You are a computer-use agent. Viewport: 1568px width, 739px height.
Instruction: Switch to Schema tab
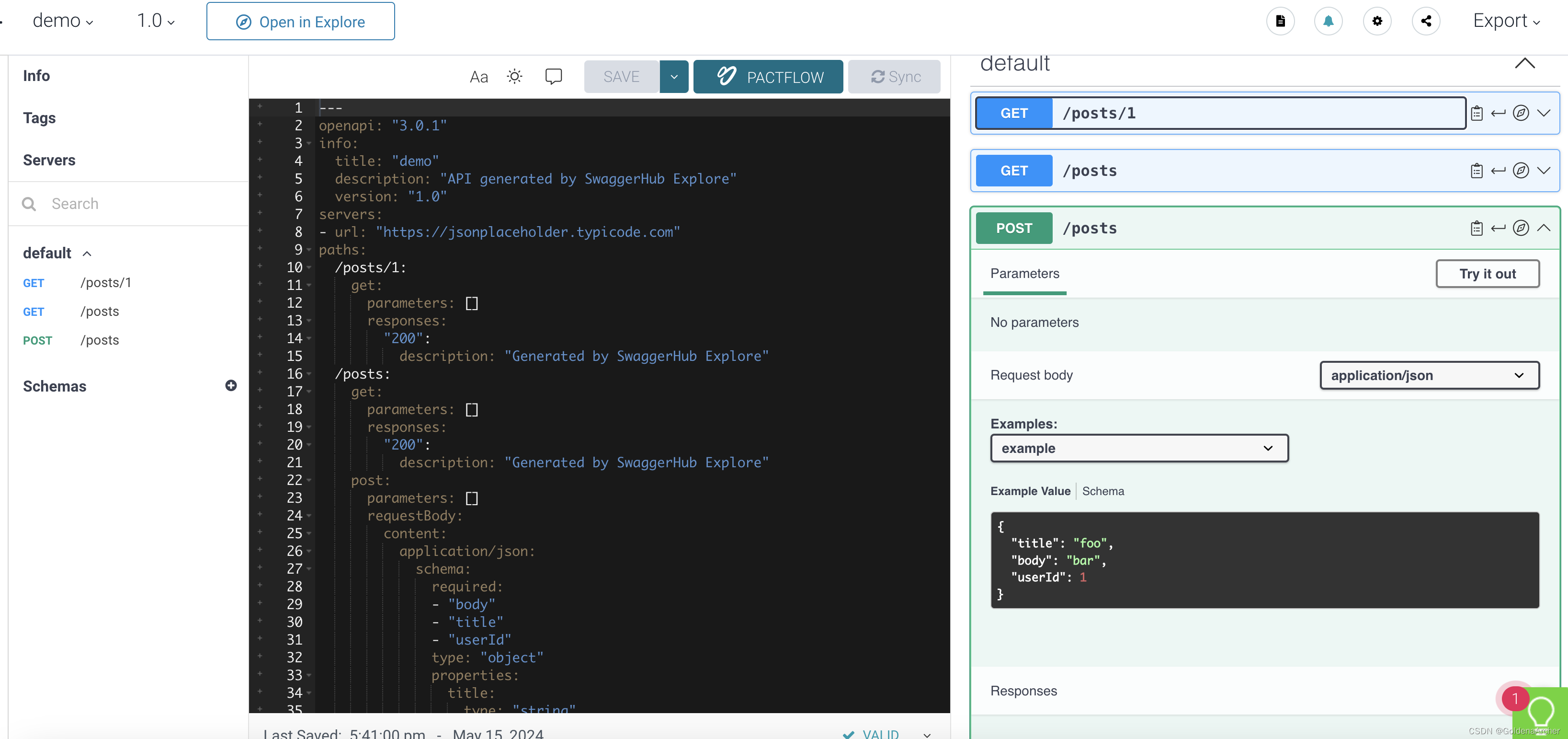click(x=1103, y=491)
